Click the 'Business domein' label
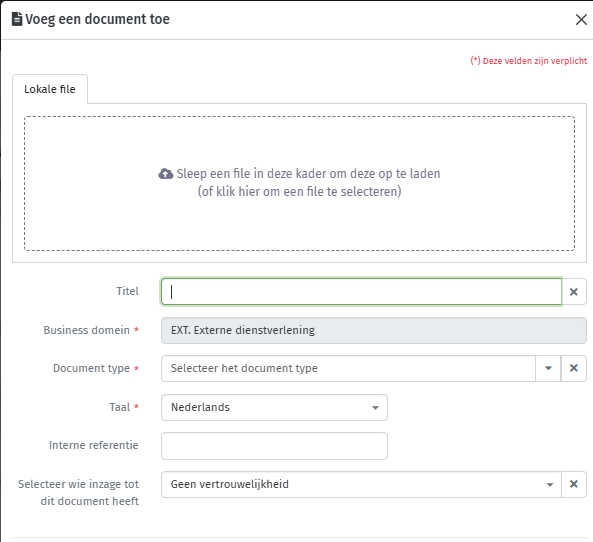 click(86, 330)
